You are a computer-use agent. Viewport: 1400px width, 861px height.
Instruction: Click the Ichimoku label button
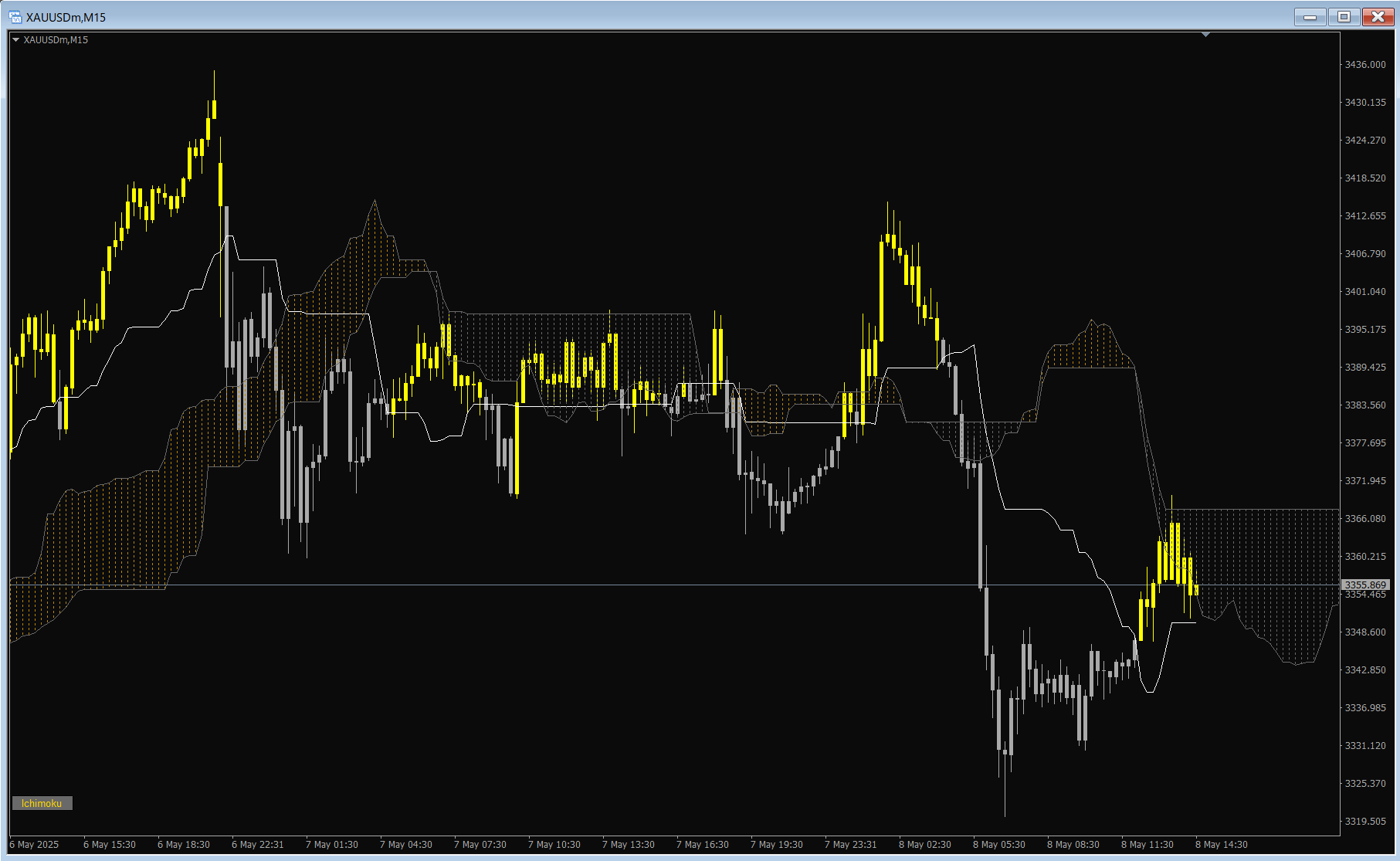tap(42, 803)
